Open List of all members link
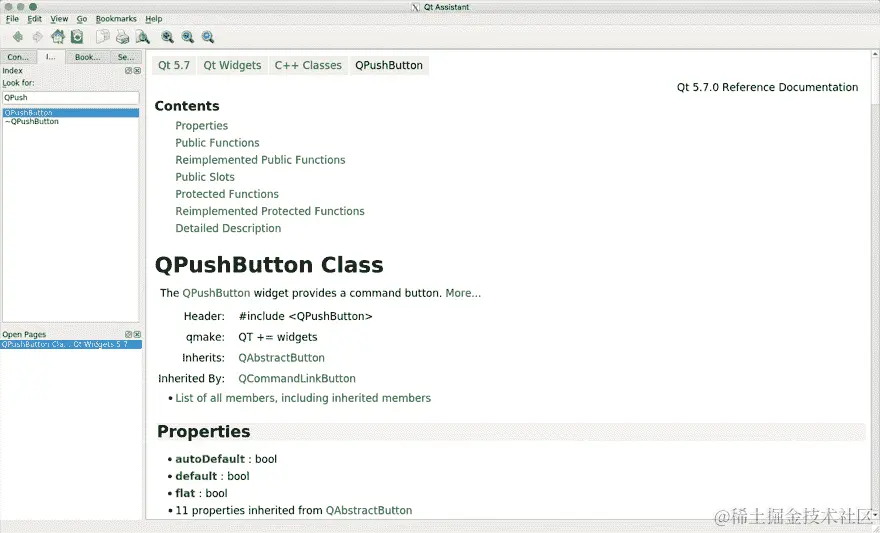Image resolution: width=880 pixels, height=533 pixels. coord(303,398)
